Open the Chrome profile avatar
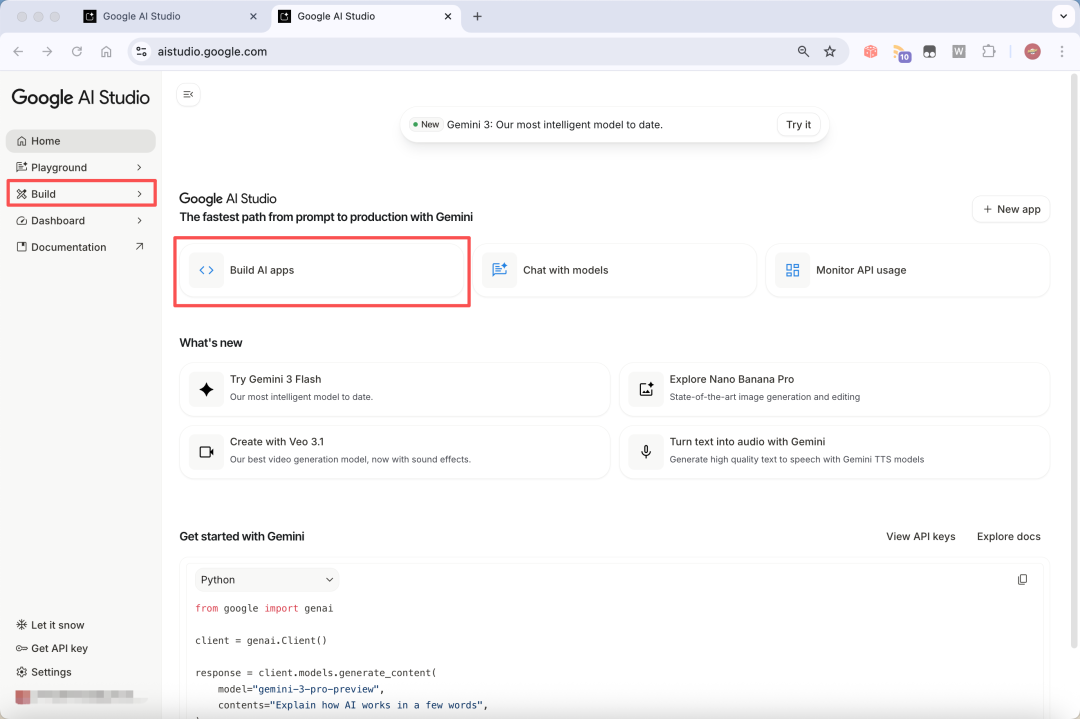 tap(1032, 52)
